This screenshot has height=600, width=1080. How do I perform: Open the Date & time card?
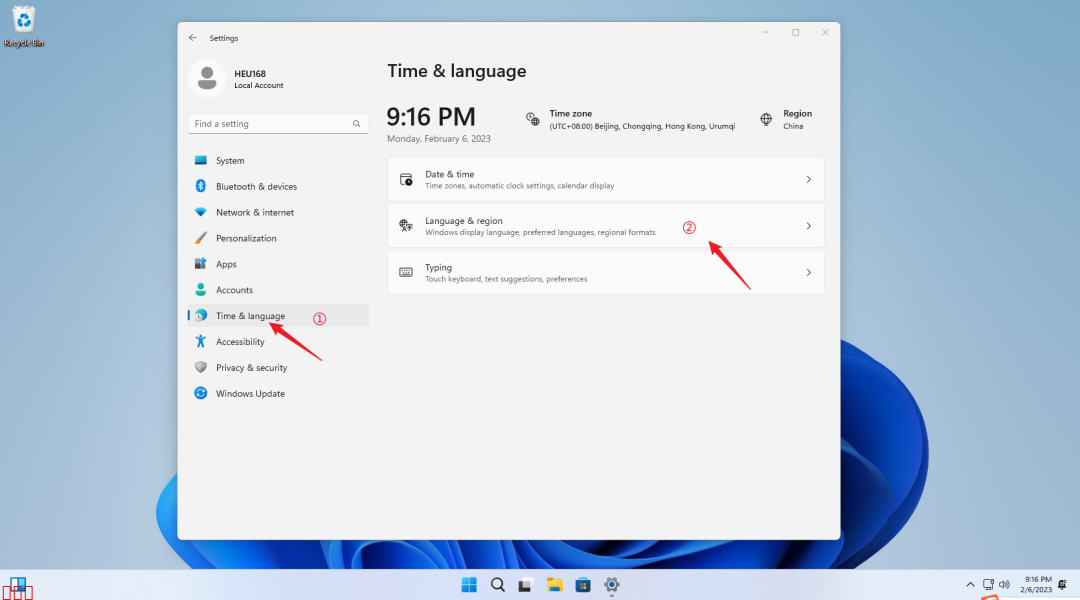[x=605, y=179]
